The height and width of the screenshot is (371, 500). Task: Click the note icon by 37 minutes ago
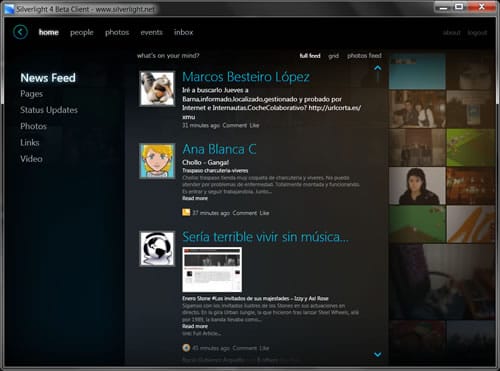pyautogui.click(x=186, y=212)
